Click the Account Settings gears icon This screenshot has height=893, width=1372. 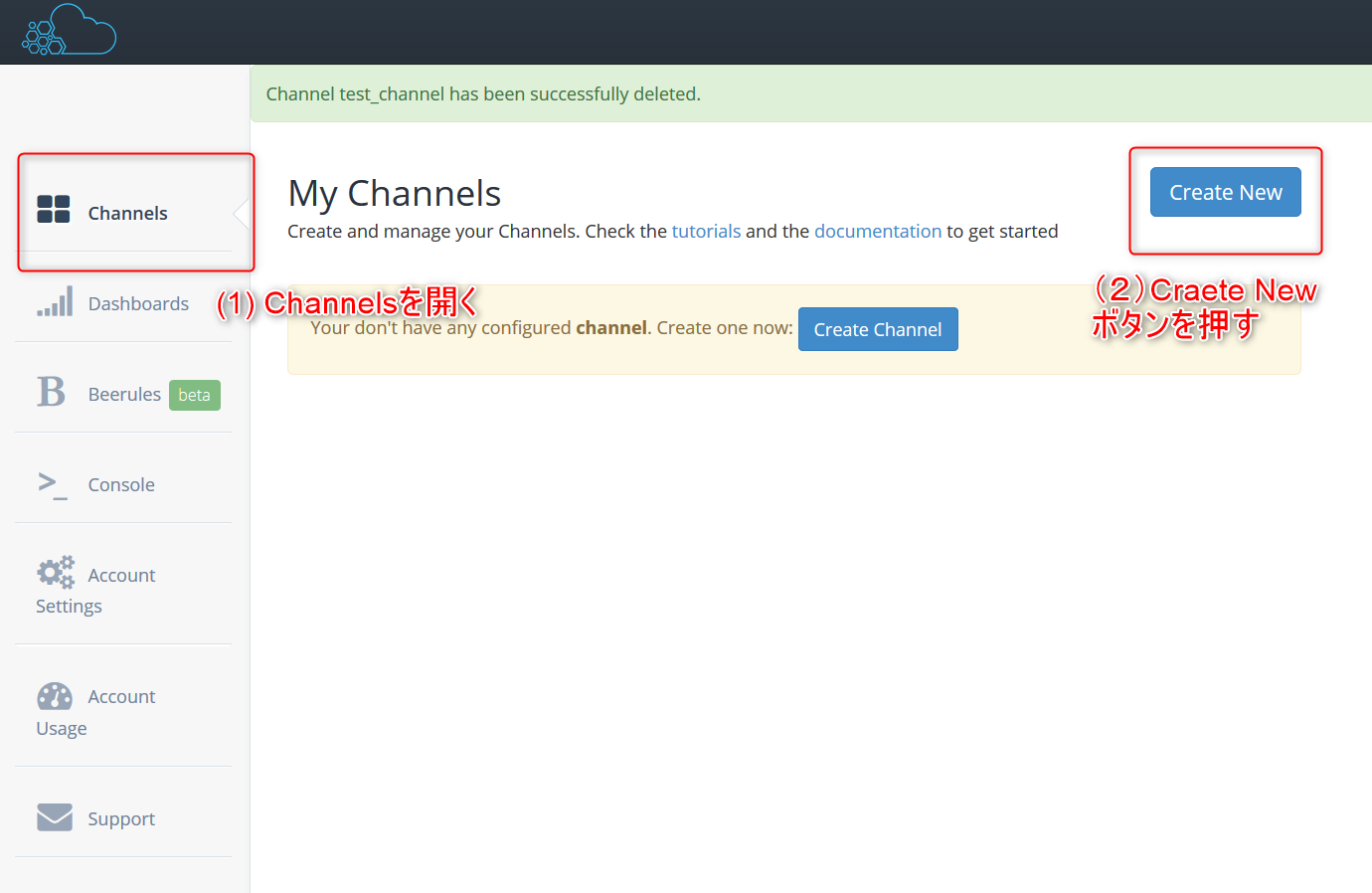pos(56,573)
